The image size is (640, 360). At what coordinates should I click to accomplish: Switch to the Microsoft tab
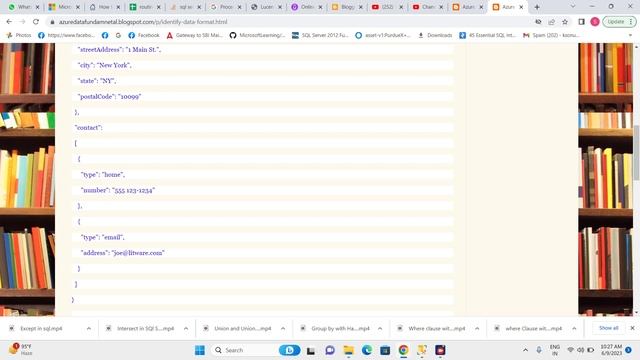click(64, 7)
